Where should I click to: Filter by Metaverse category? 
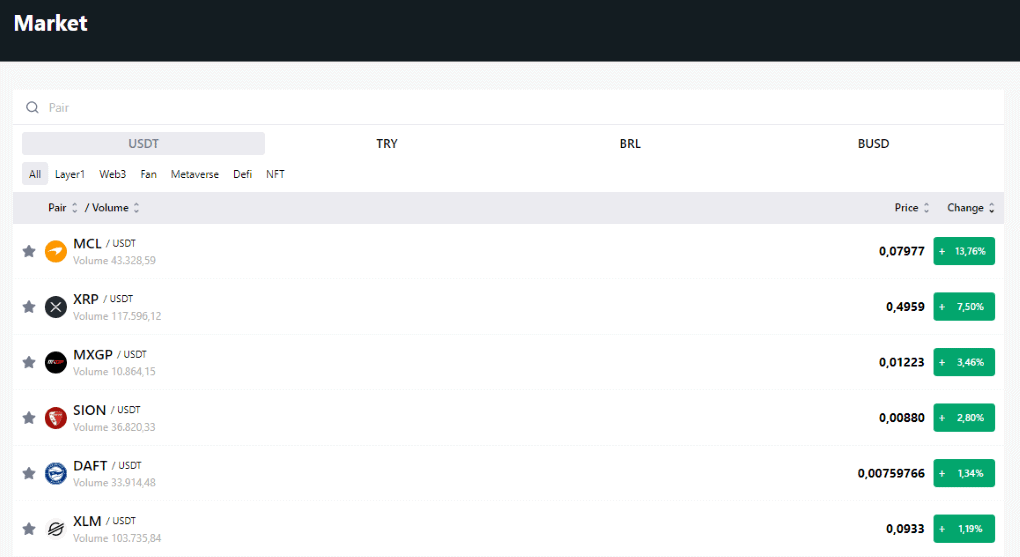tap(195, 174)
